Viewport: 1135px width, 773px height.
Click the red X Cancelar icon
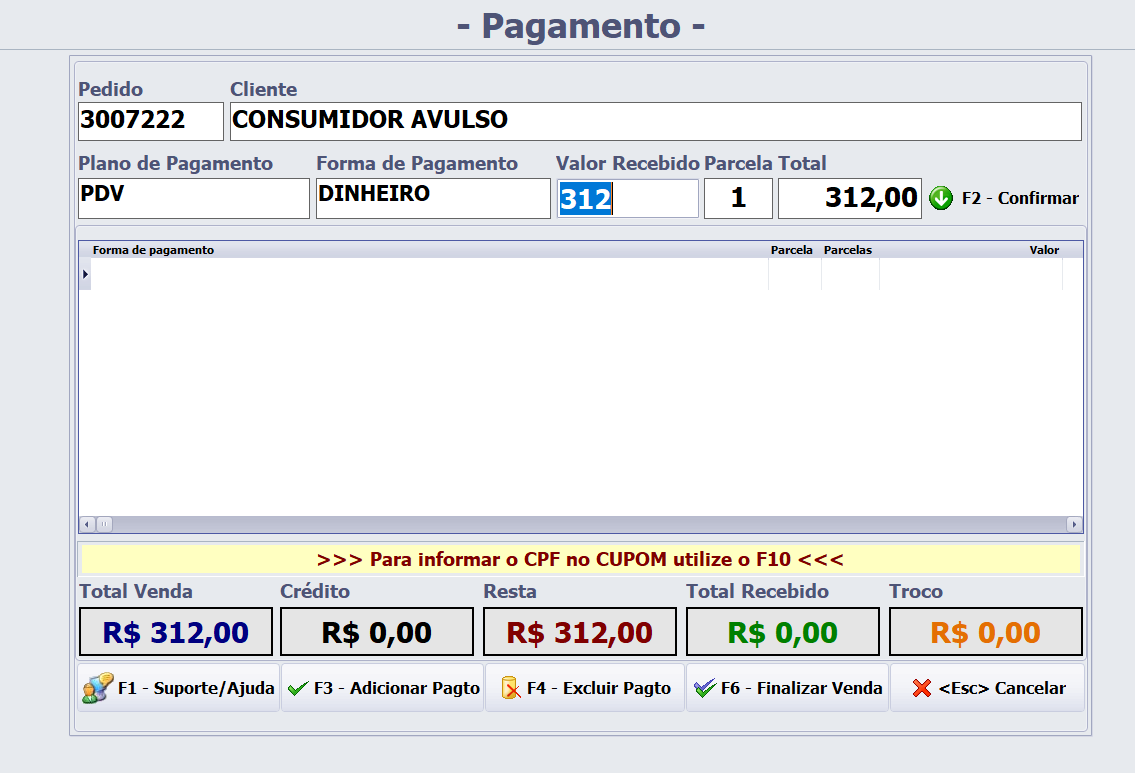[x=922, y=689]
